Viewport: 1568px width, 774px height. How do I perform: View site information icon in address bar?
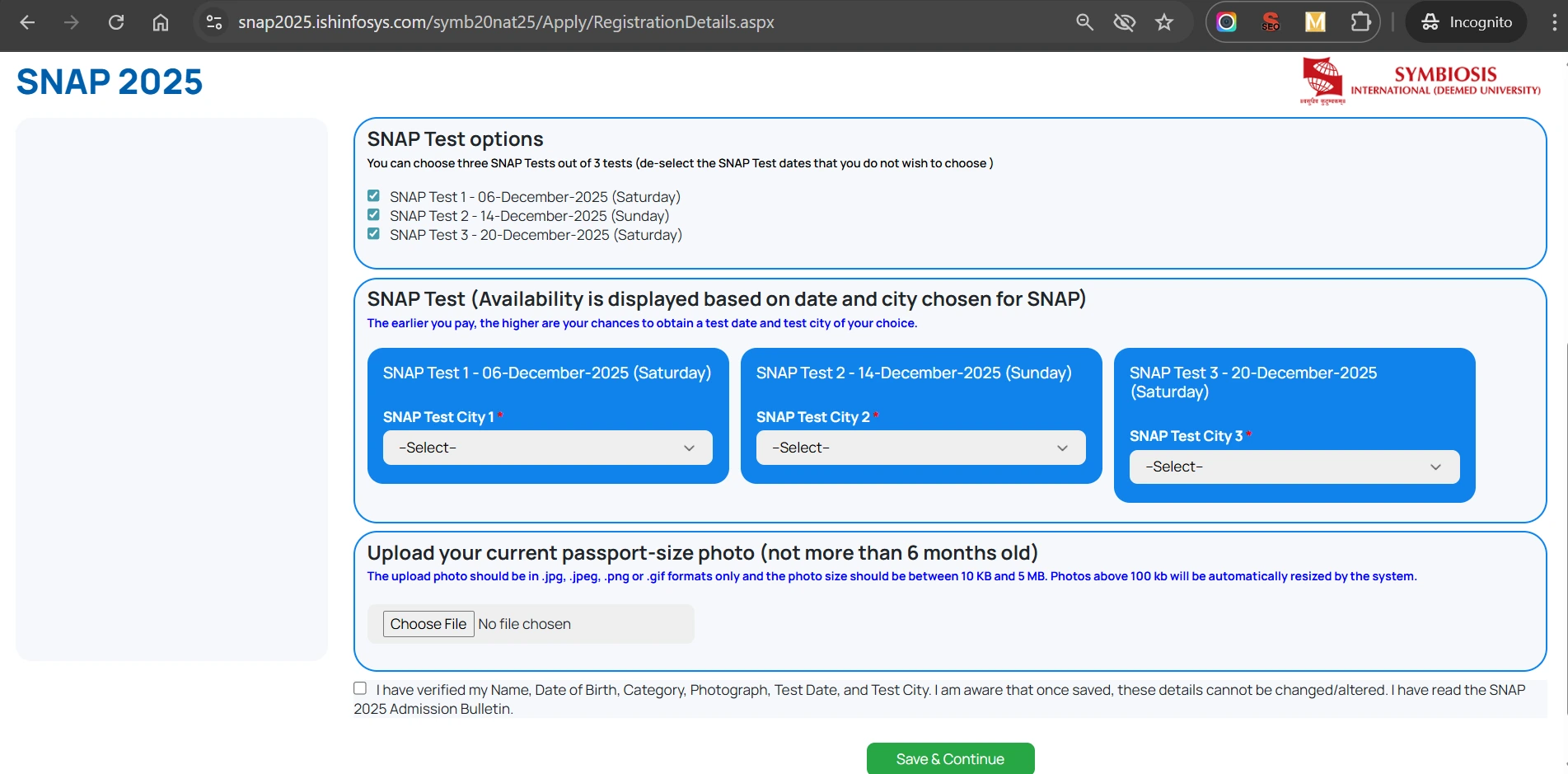coord(214,22)
